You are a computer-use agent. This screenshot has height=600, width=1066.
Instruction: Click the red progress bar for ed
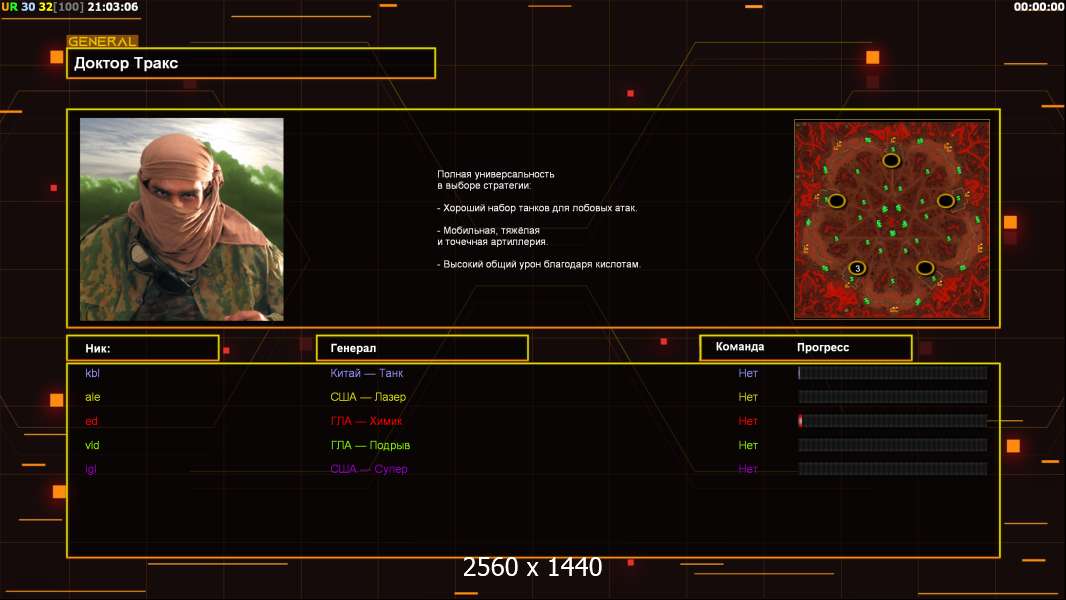(x=892, y=421)
